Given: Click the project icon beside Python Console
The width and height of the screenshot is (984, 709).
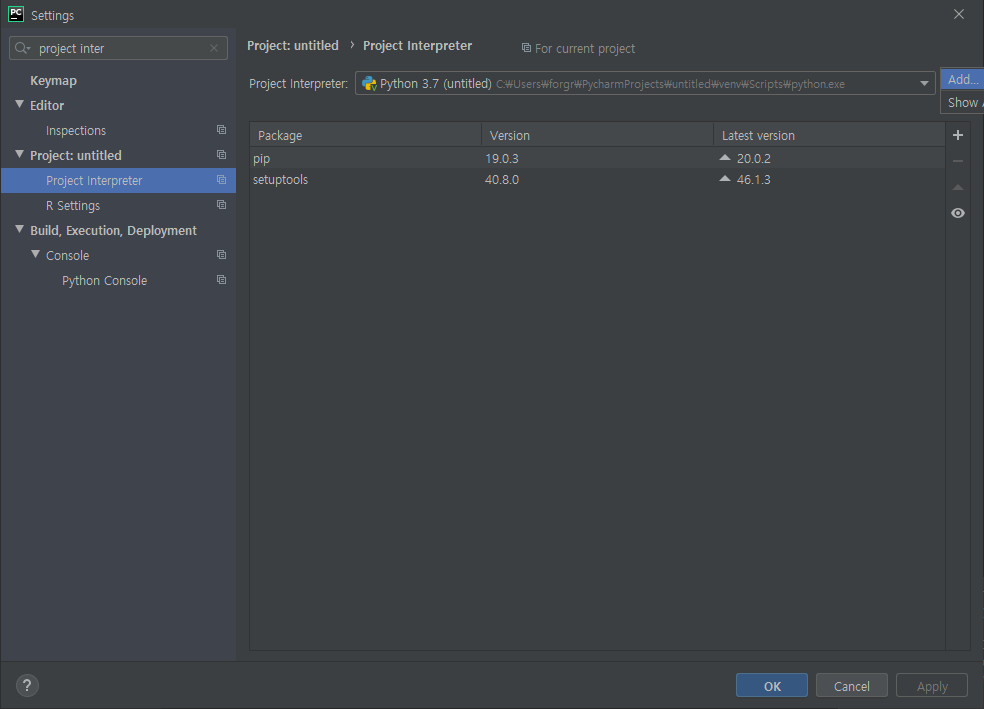Looking at the screenshot, I should [x=222, y=280].
